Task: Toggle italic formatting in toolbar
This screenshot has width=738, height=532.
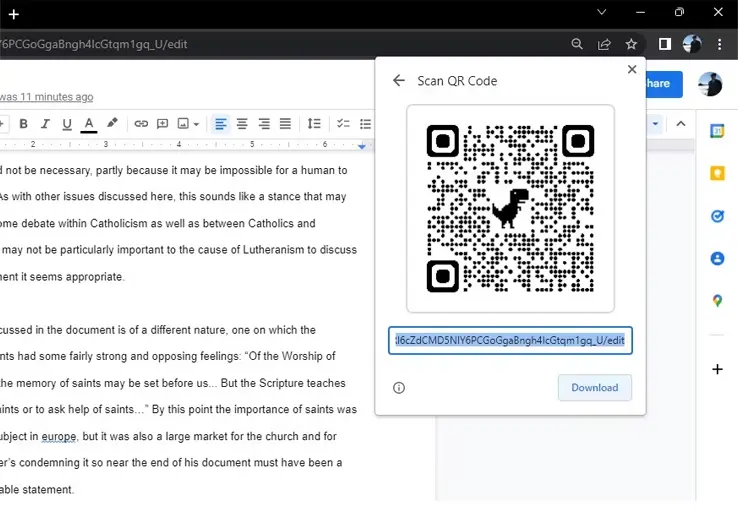Action: 45,124
